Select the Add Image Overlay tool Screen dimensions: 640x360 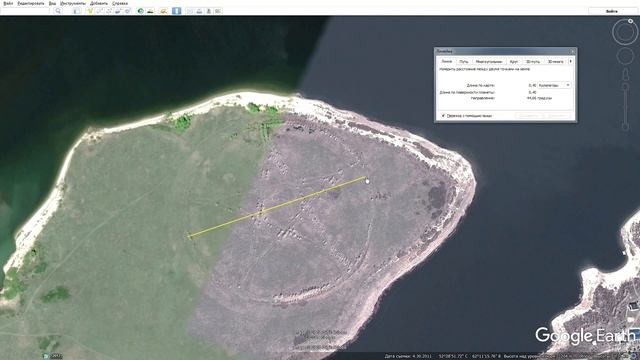[118, 11]
